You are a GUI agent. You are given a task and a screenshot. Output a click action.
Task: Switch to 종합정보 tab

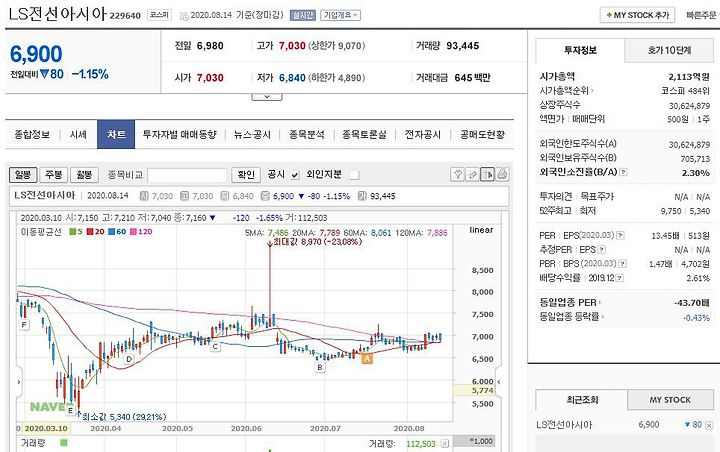32,135
